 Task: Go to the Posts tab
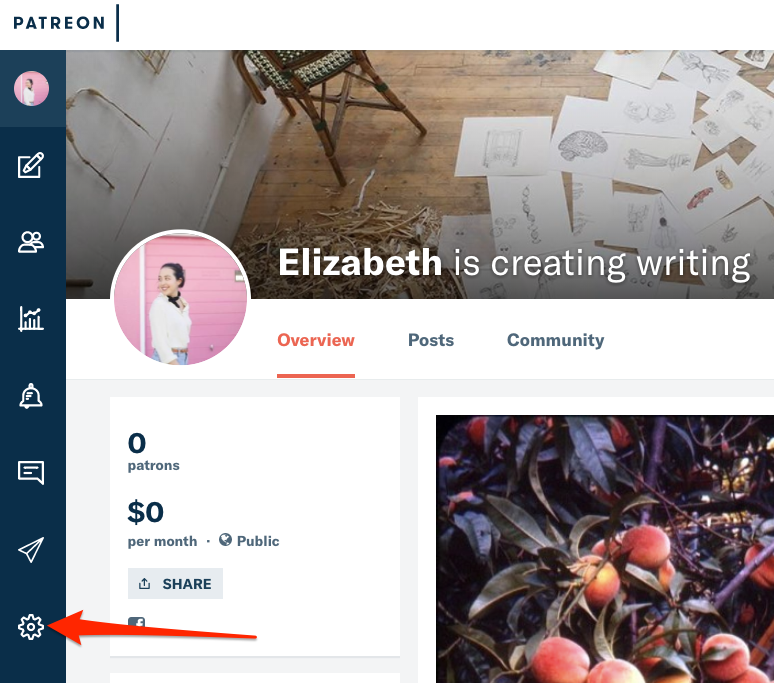(431, 340)
